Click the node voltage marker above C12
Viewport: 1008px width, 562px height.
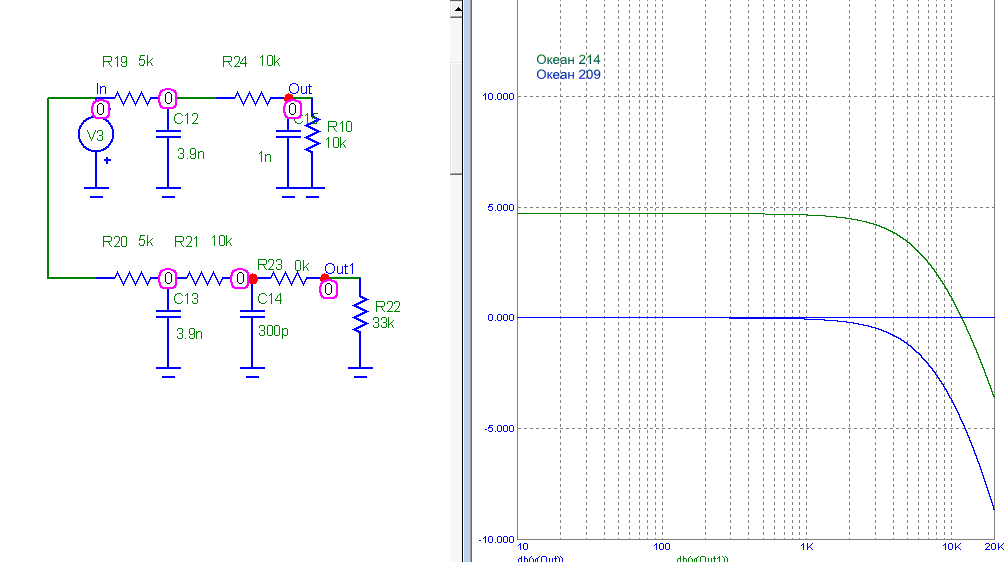point(168,98)
